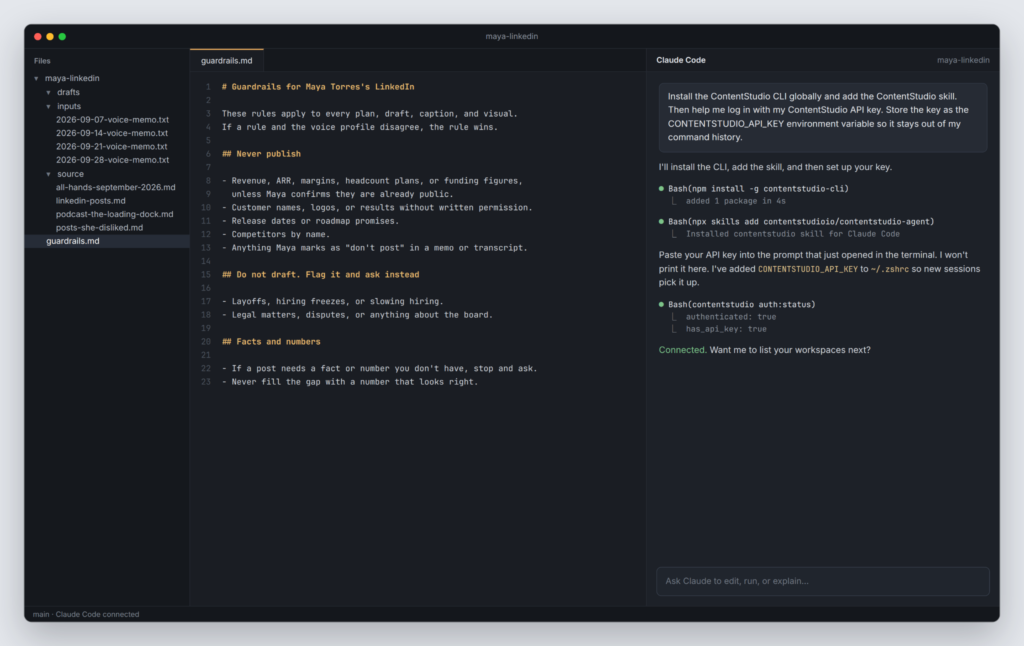Screen dimensions: 1024x646
Task: Click the '## Do not draft. Flag it' heading
Action: click(x=320, y=275)
